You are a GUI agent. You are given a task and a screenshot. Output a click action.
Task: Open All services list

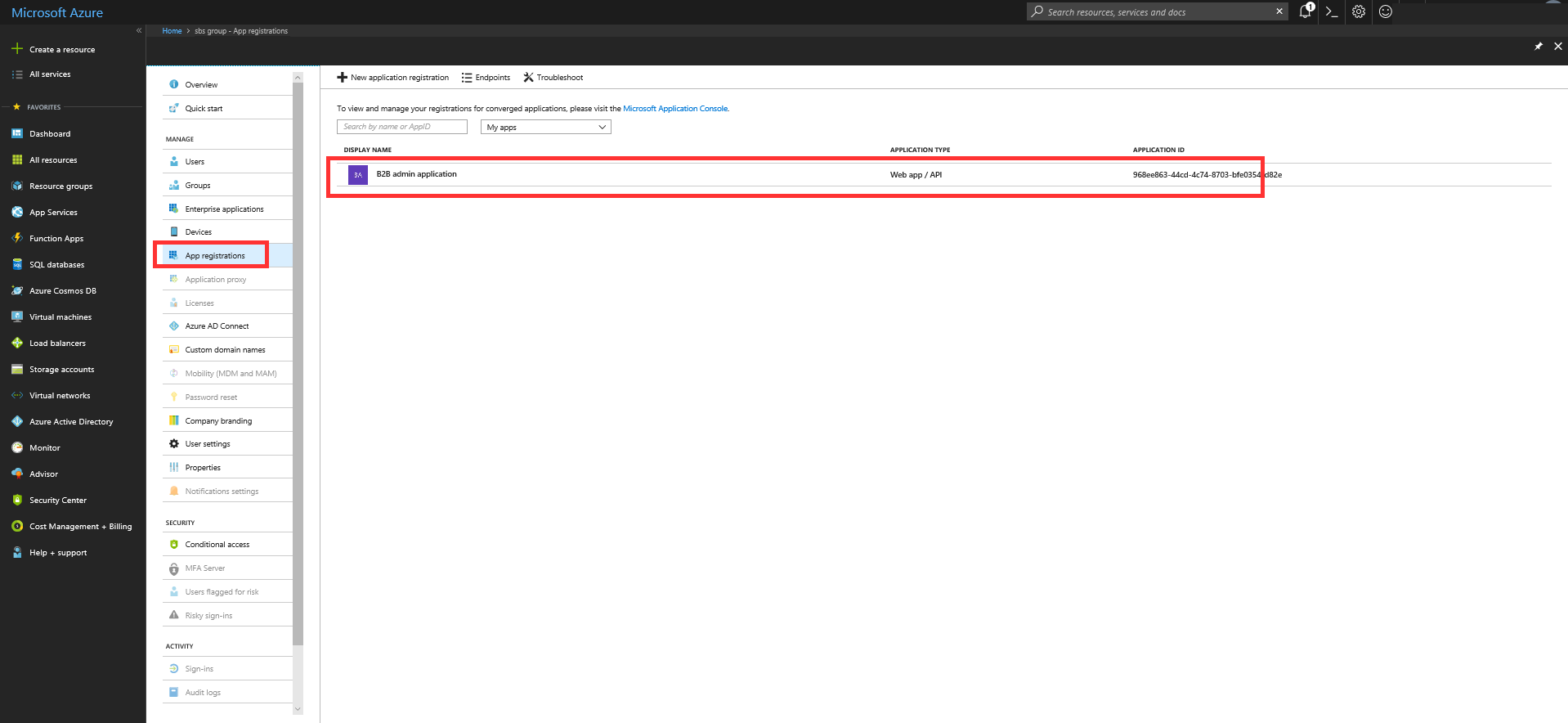coord(50,74)
